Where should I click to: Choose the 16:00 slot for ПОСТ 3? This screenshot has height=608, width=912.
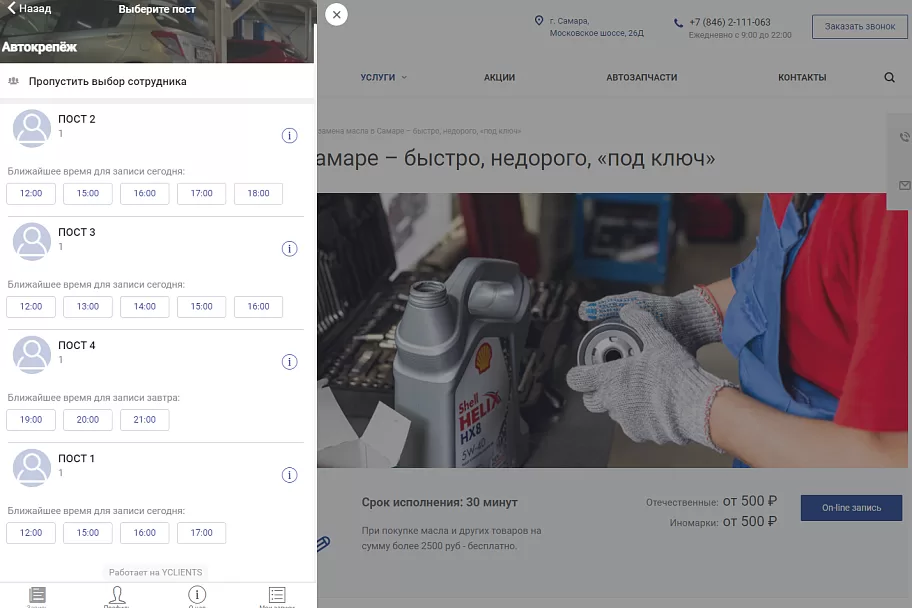pyautogui.click(x=258, y=307)
